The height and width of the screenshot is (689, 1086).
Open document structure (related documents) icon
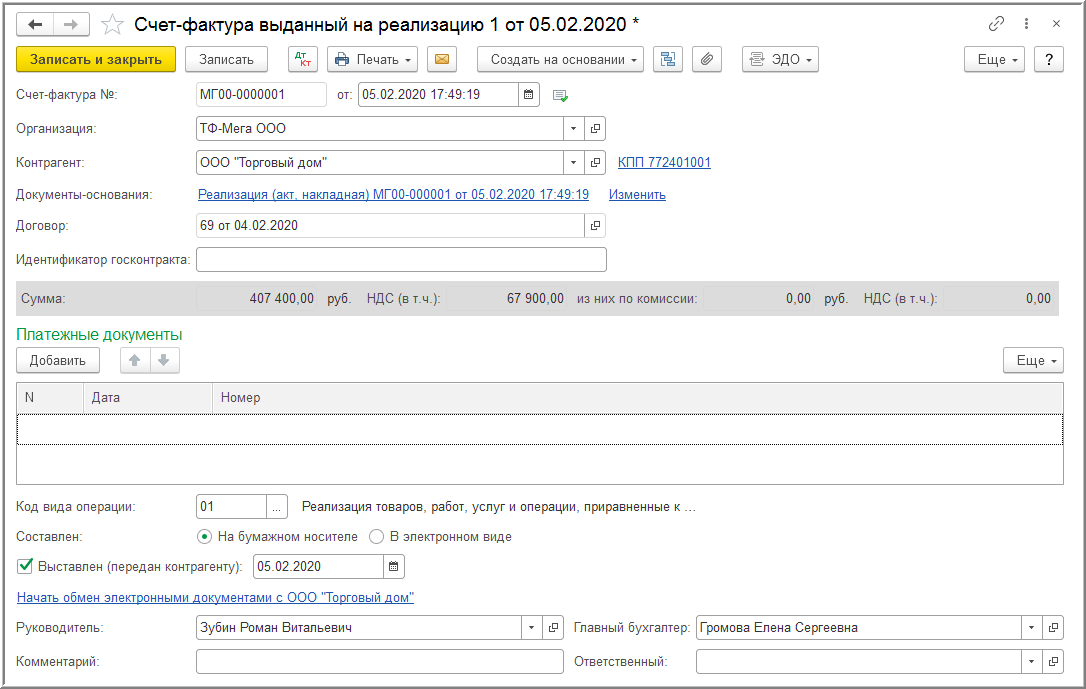click(668, 60)
